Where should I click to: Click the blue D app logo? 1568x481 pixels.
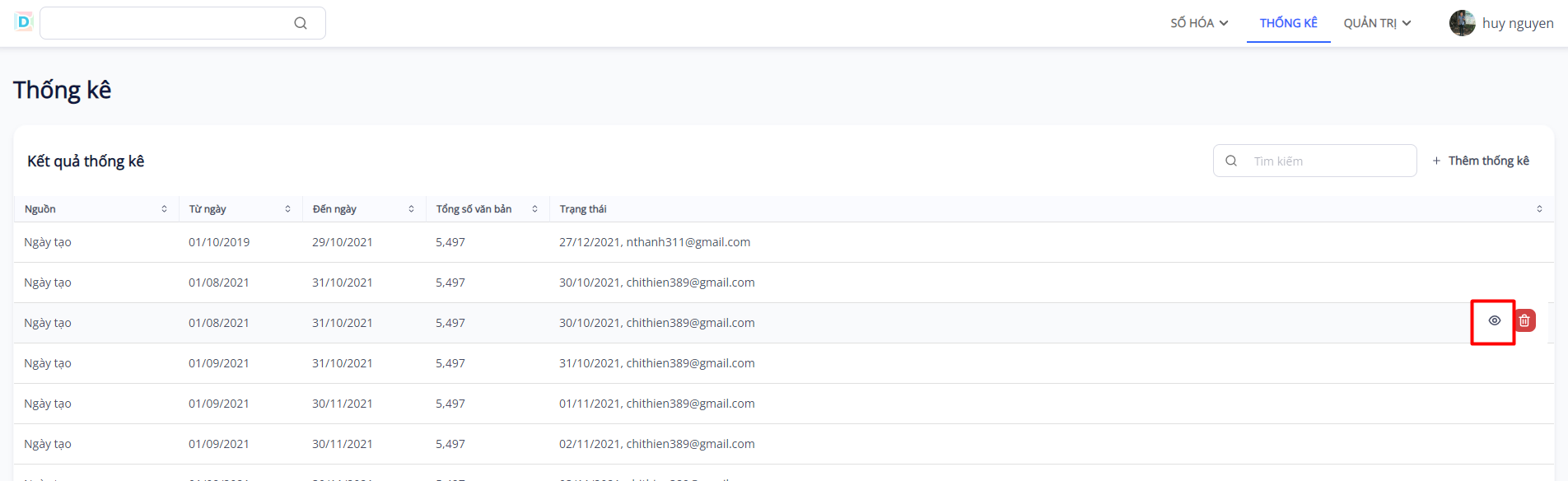(x=23, y=22)
